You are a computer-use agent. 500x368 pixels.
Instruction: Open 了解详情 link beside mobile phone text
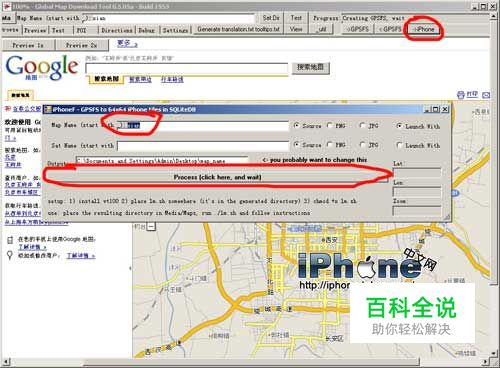pyautogui.click(x=32, y=247)
